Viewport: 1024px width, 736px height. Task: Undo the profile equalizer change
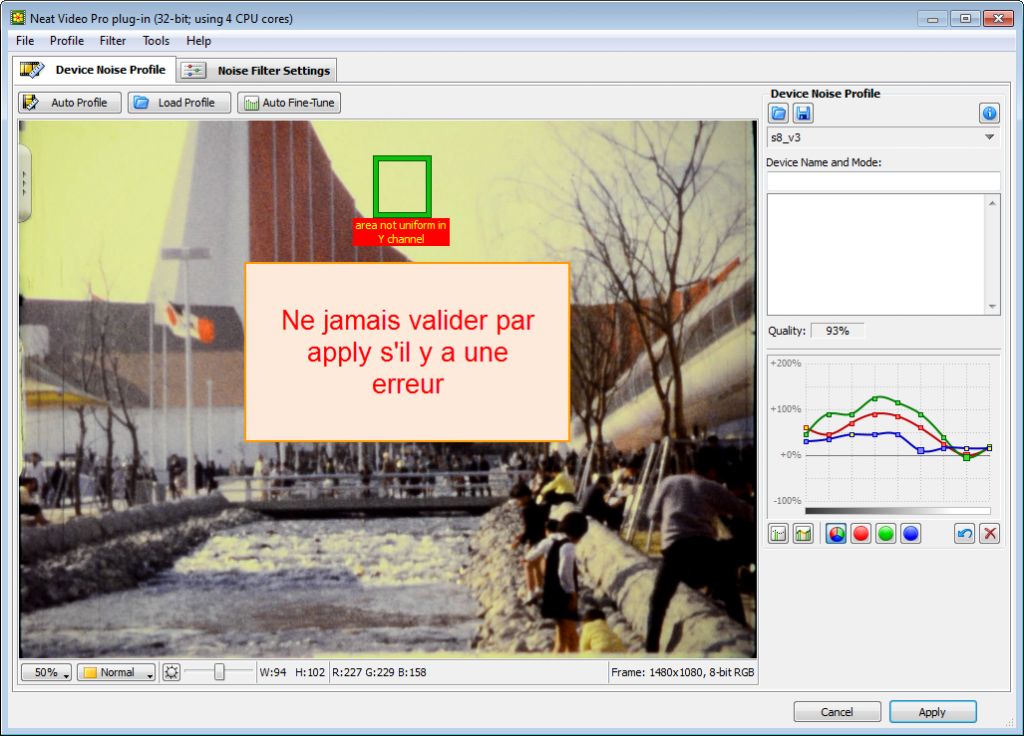[x=965, y=534]
